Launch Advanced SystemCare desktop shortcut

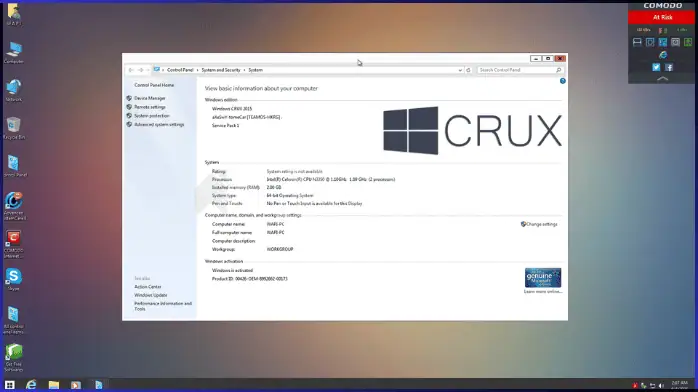(14, 206)
